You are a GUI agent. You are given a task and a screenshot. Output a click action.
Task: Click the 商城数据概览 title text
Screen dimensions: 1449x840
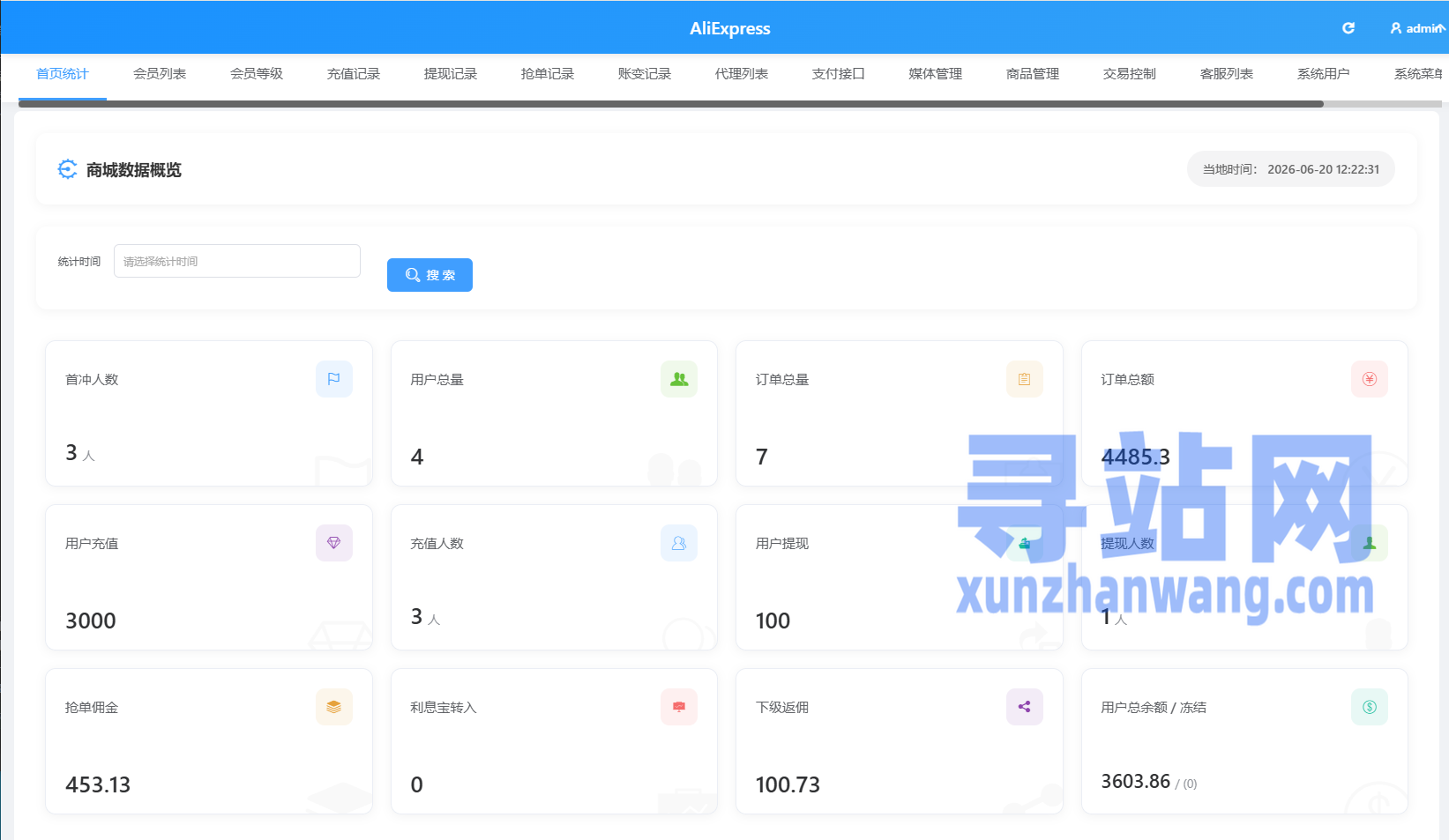pos(134,170)
